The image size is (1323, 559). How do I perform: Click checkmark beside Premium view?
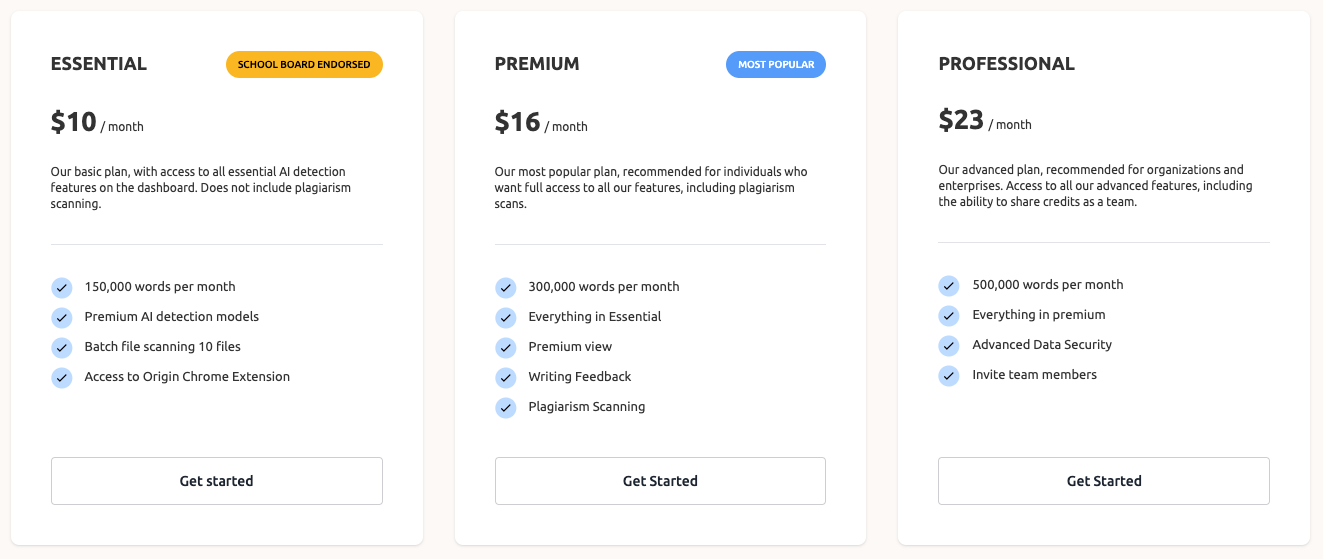click(x=506, y=348)
